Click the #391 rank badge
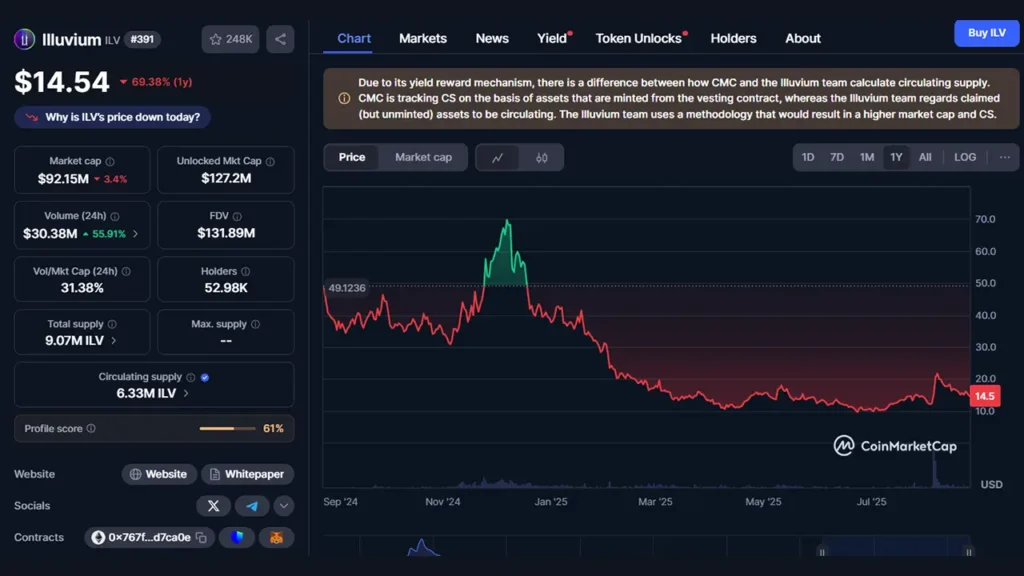 (142, 39)
